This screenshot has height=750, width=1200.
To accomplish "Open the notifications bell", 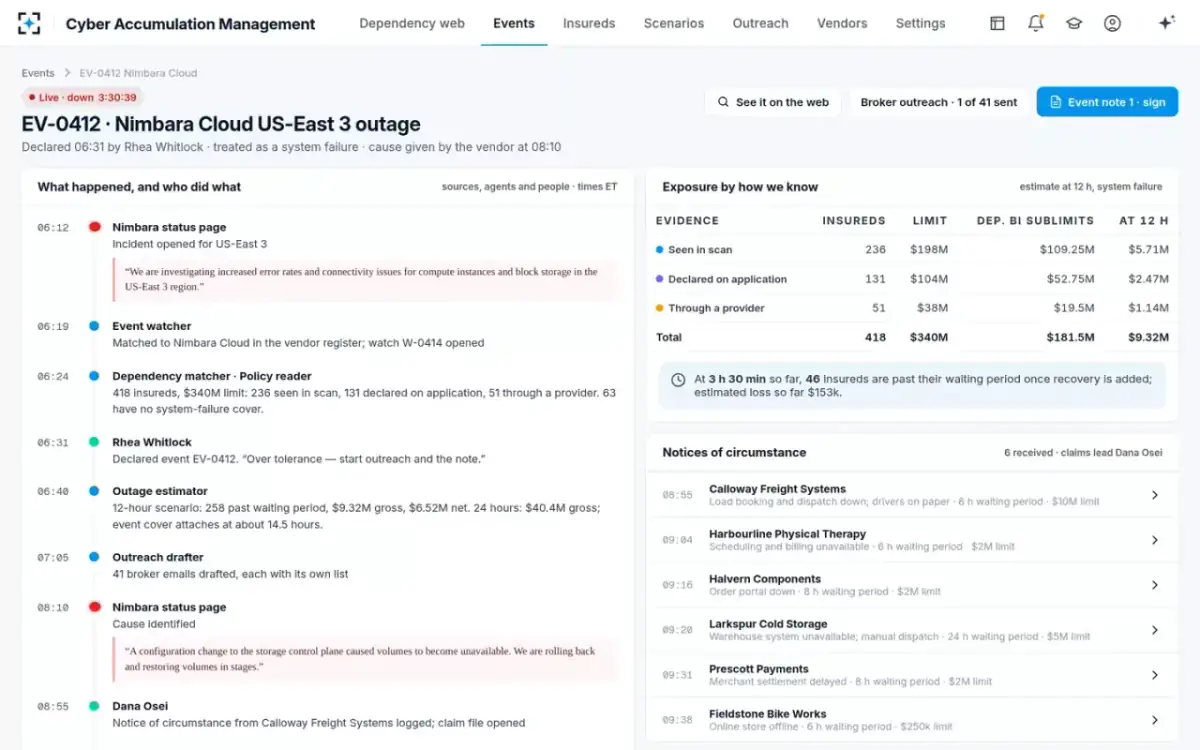I will click(x=1036, y=23).
